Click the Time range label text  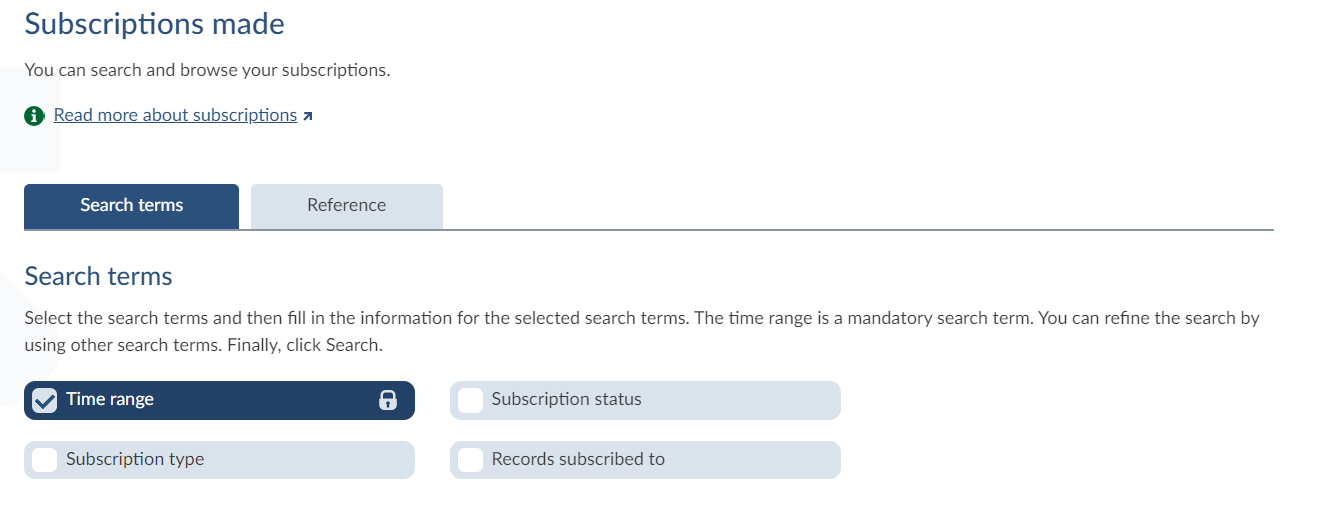click(110, 399)
